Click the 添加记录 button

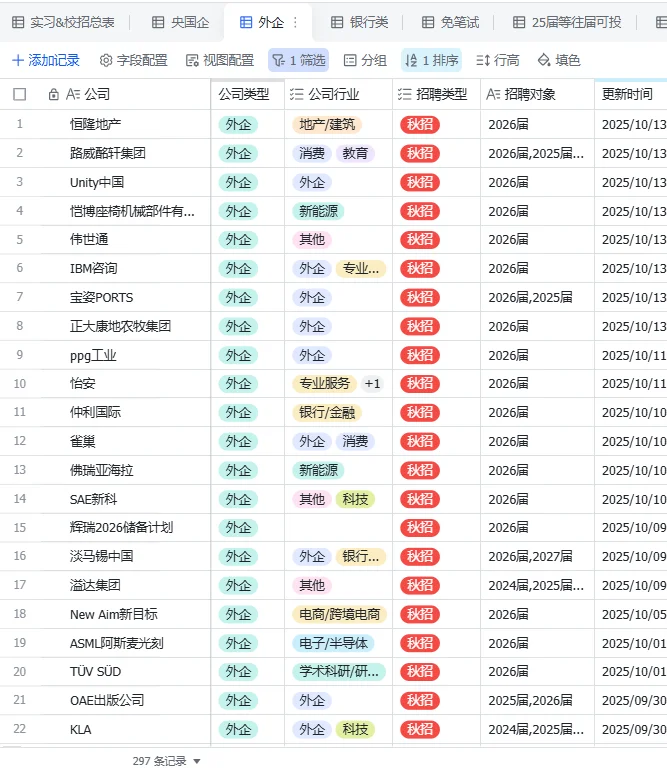pos(46,60)
